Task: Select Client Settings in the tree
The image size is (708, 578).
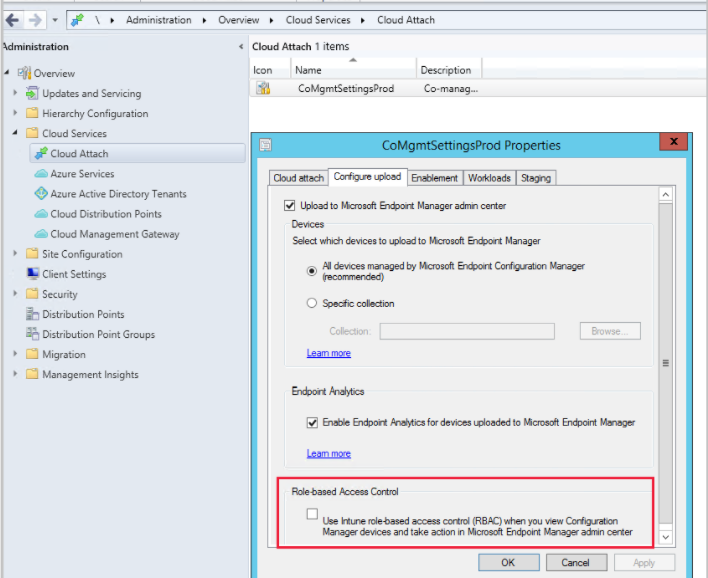Action: tap(74, 274)
